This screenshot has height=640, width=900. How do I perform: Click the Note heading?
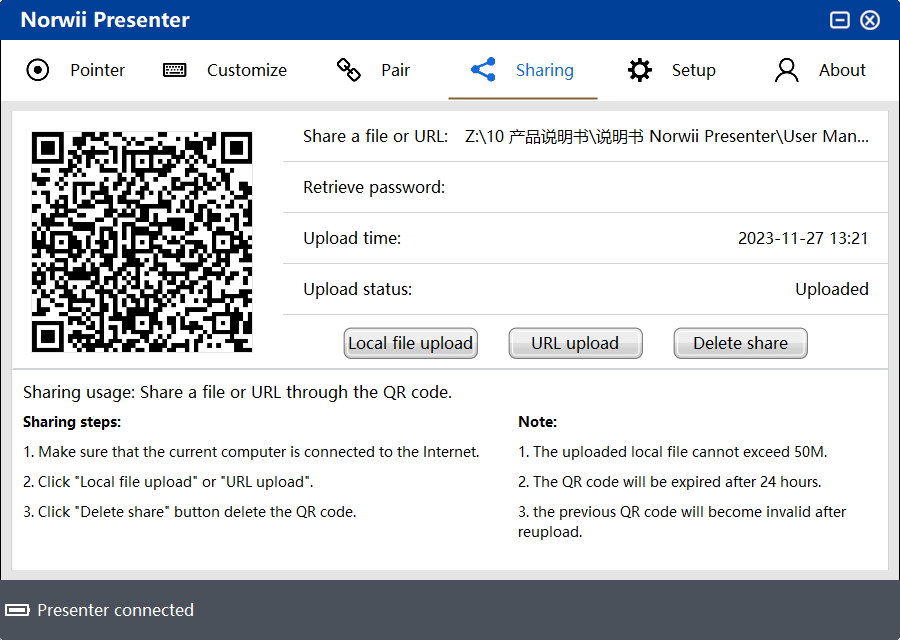click(537, 422)
